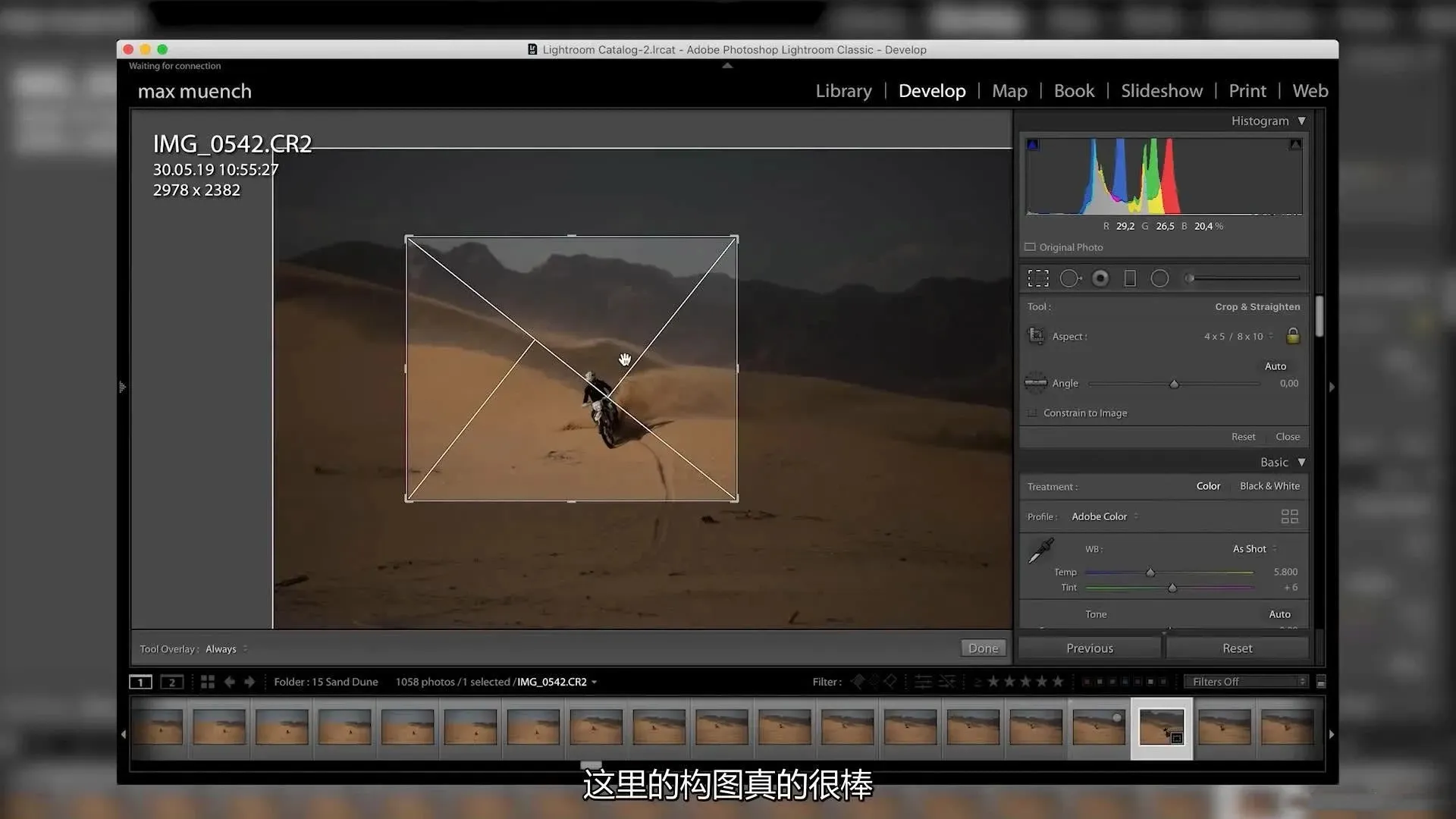Open the Filters Off dropdown
This screenshot has height=819, width=1456.
pyautogui.click(x=1247, y=682)
